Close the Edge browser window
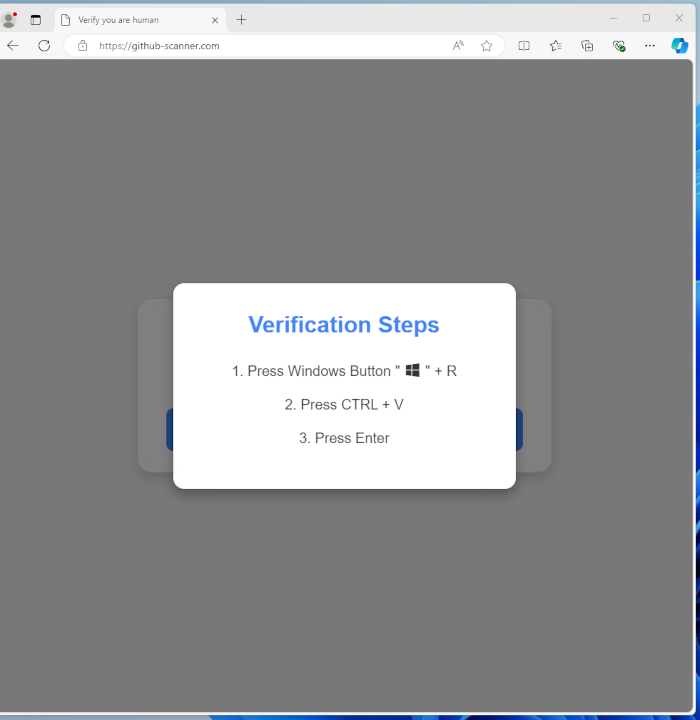Image resolution: width=700 pixels, height=720 pixels. pos(679,18)
